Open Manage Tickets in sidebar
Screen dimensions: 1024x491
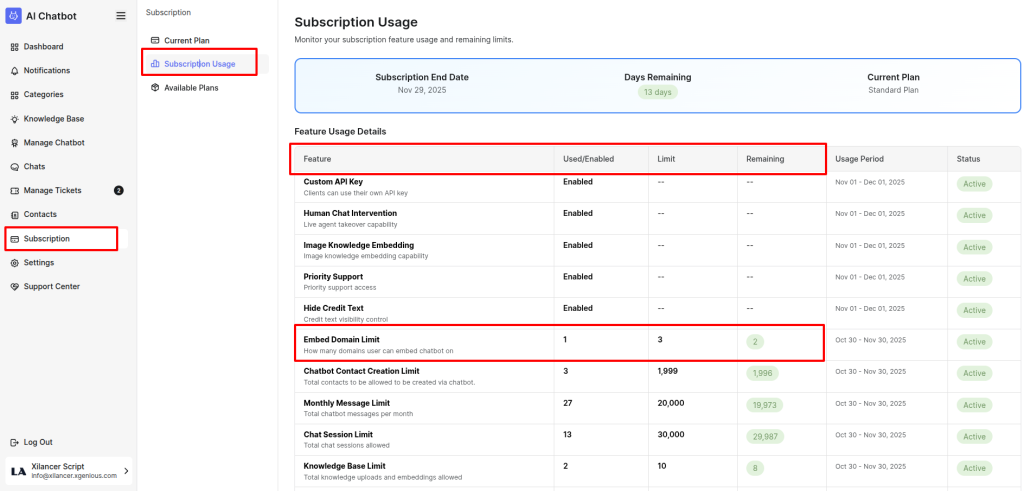(x=52, y=191)
